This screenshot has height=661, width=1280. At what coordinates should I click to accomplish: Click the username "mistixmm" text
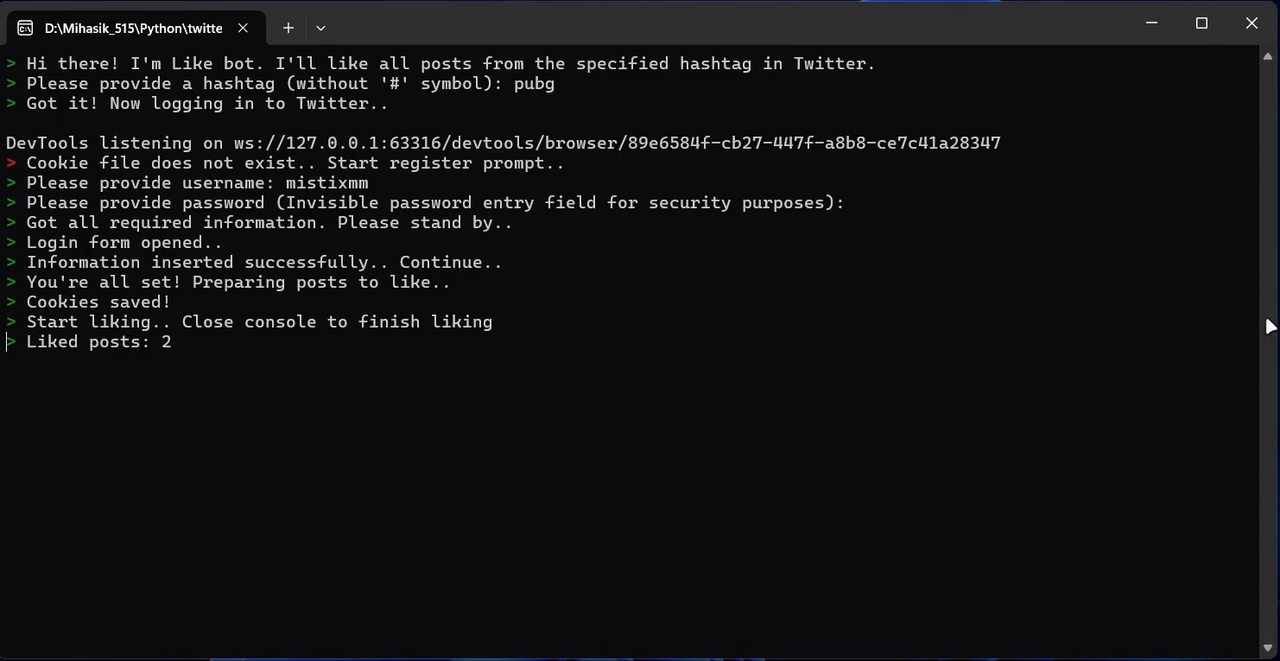tap(327, 183)
